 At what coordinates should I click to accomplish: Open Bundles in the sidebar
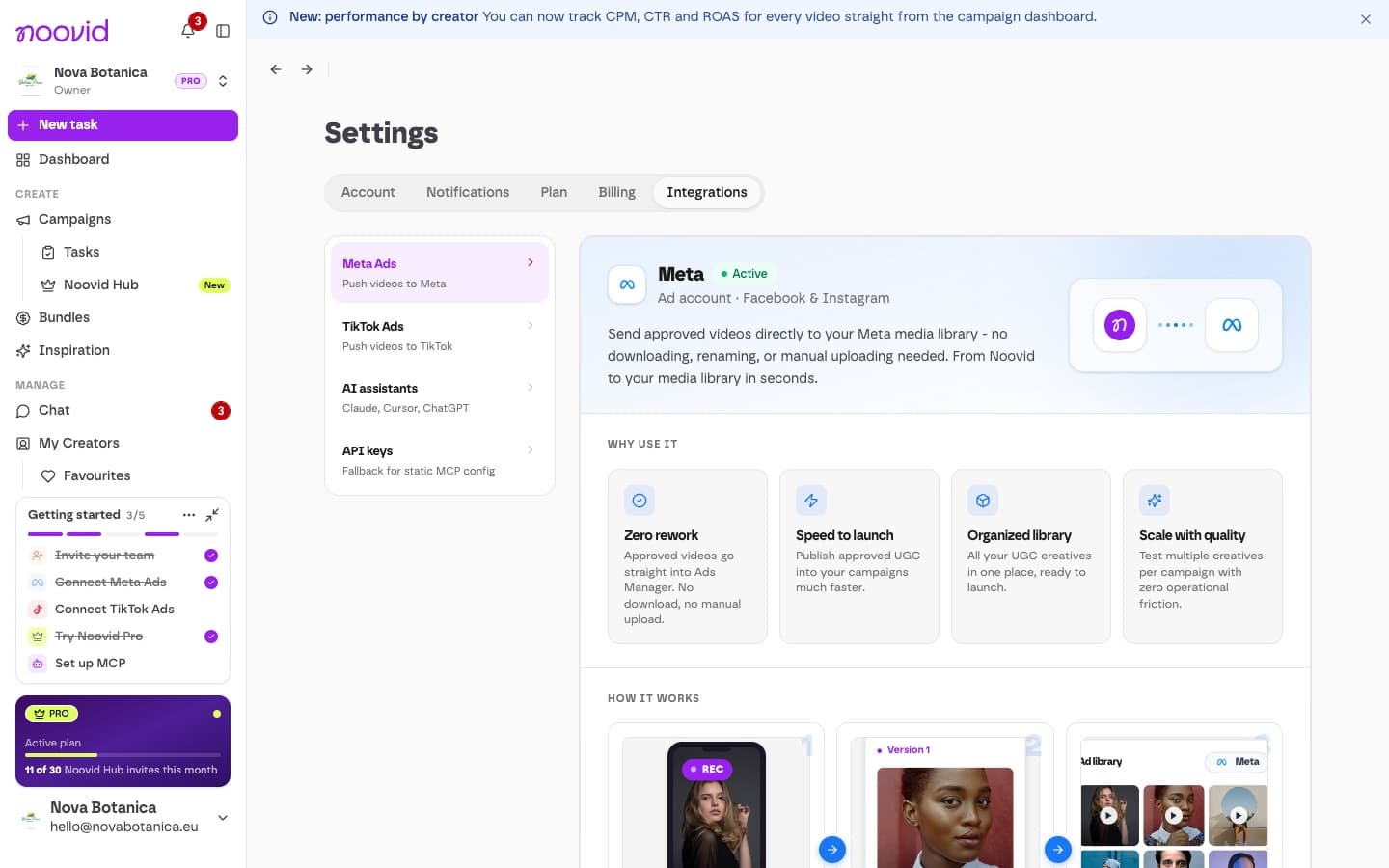[x=123, y=317]
